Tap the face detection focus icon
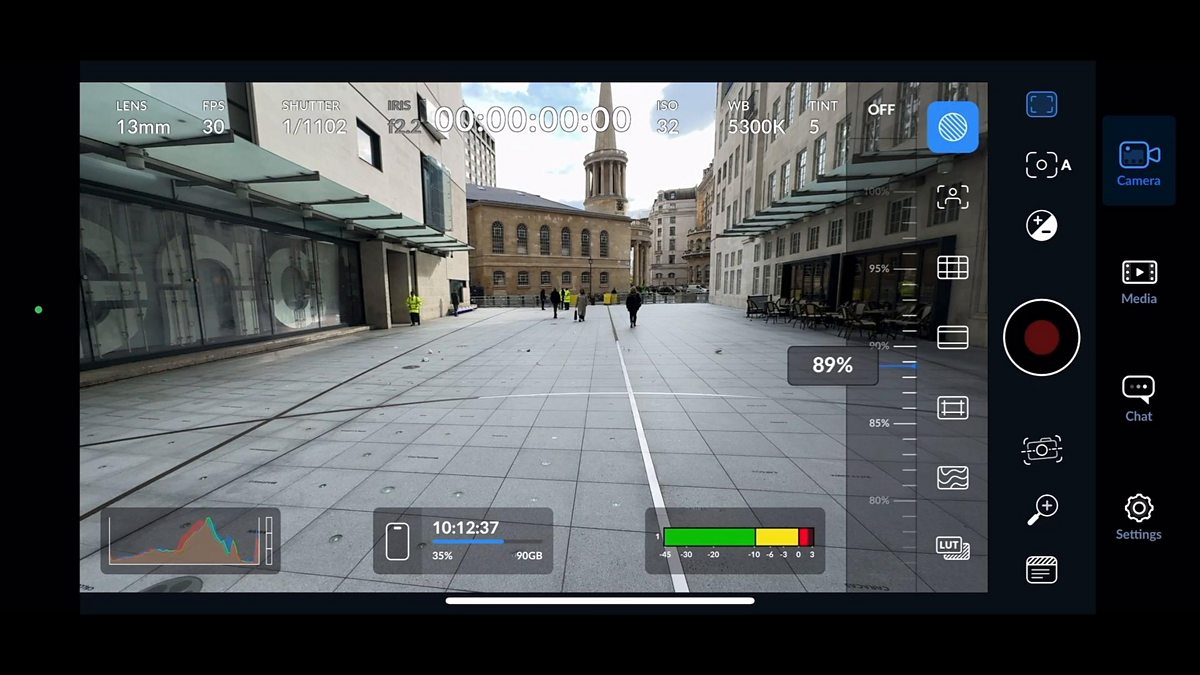 [952, 197]
